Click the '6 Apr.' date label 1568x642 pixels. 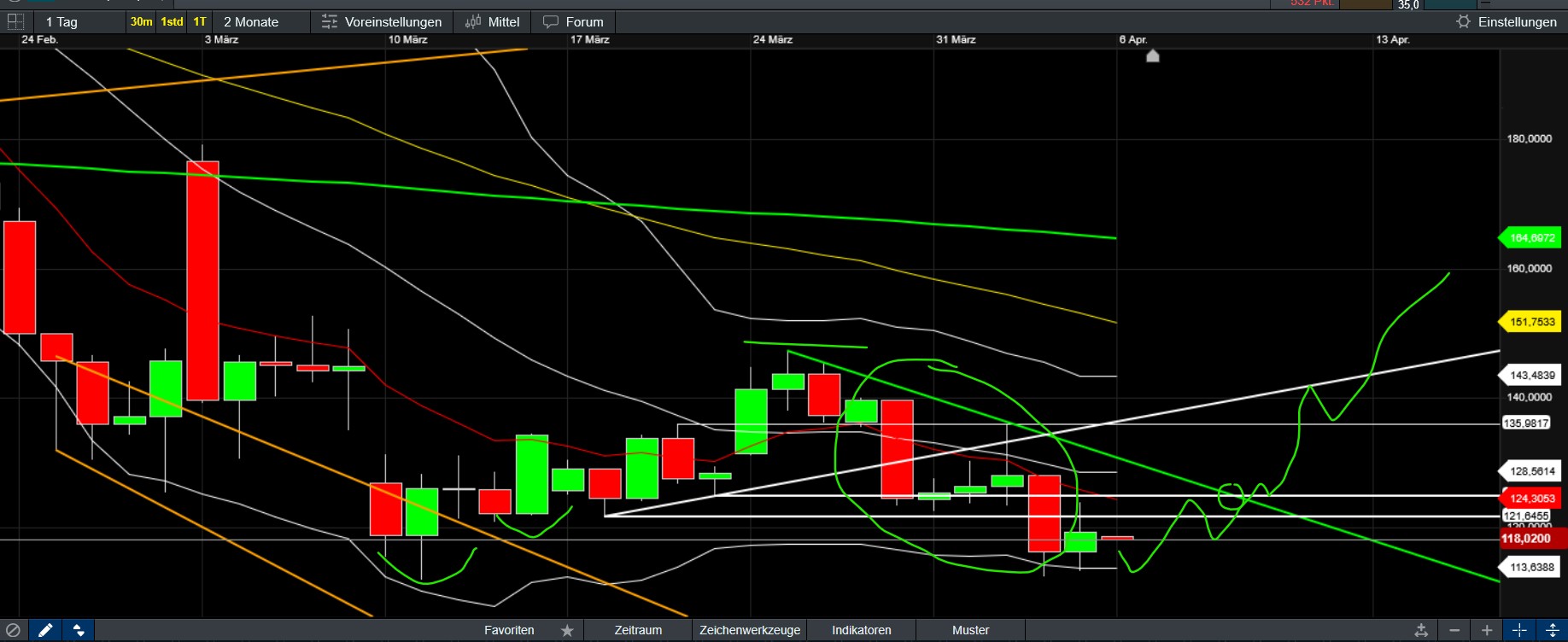click(1133, 40)
